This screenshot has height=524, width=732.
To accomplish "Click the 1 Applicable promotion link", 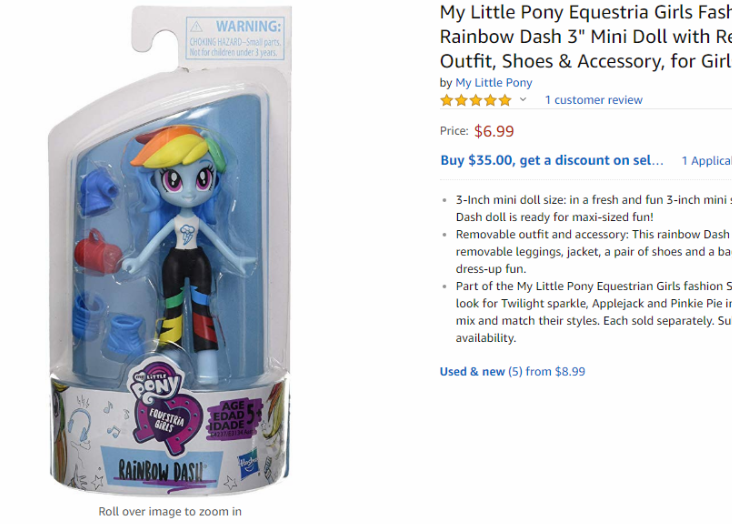I will [706, 161].
